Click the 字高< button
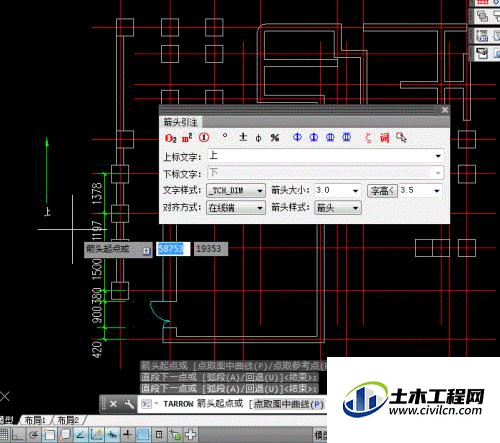This screenshot has height=443, width=500. tap(382, 191)
